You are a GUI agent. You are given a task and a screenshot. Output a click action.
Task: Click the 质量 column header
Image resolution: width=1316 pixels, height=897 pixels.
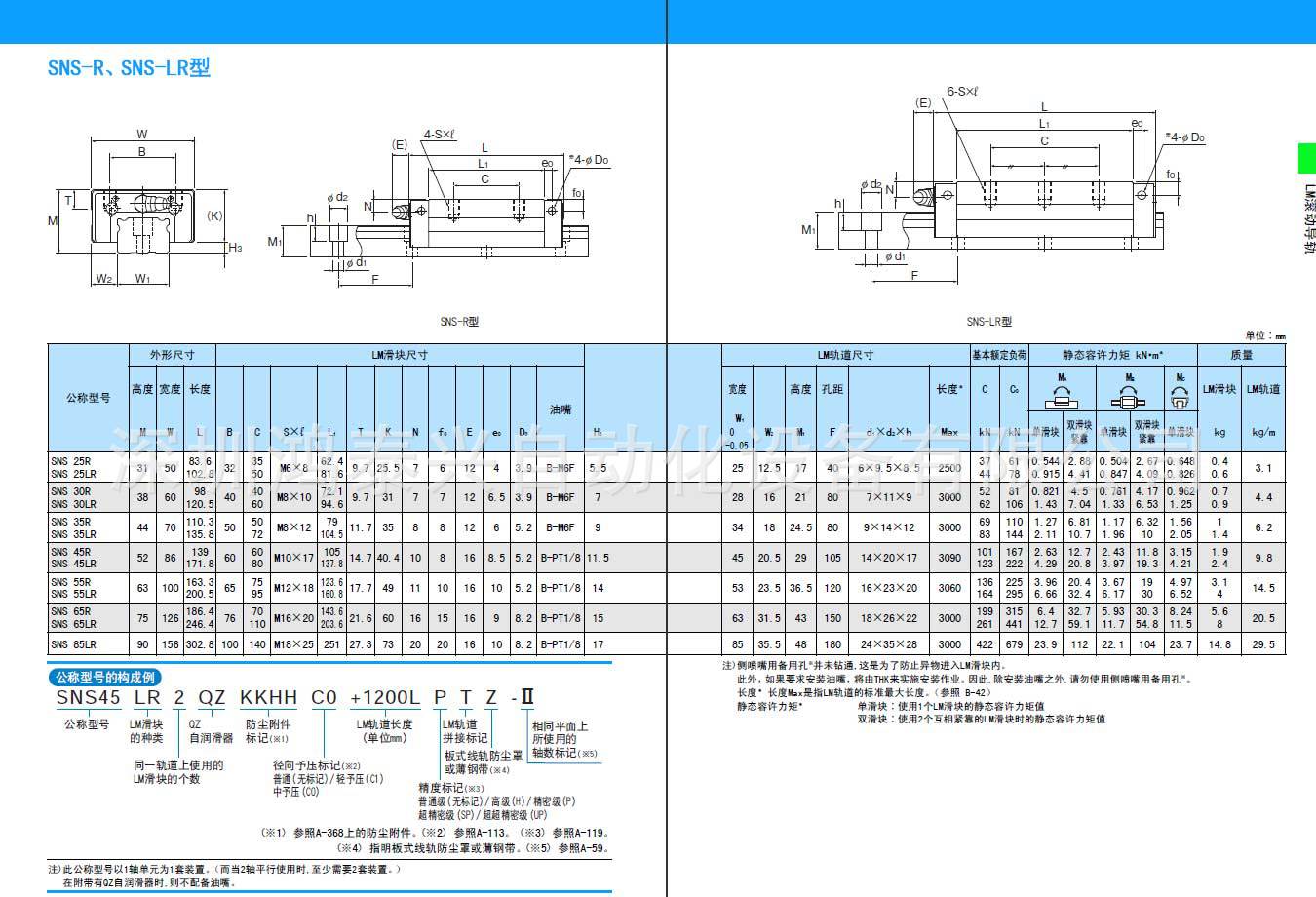coord(1241,355)
